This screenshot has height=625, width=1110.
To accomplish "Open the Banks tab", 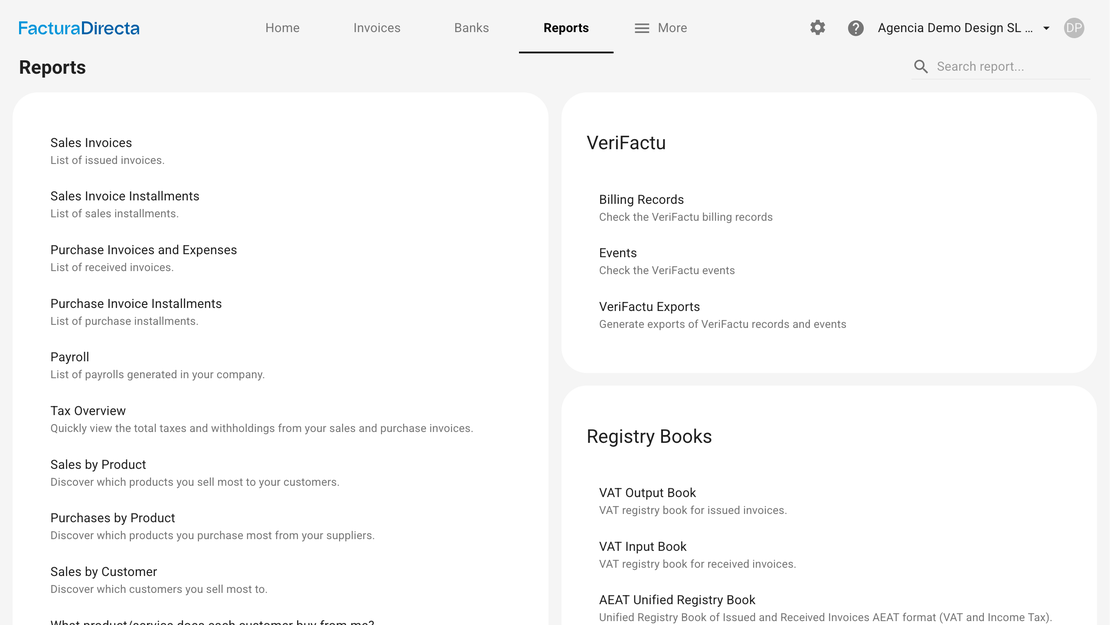I will tap(471, 28).
